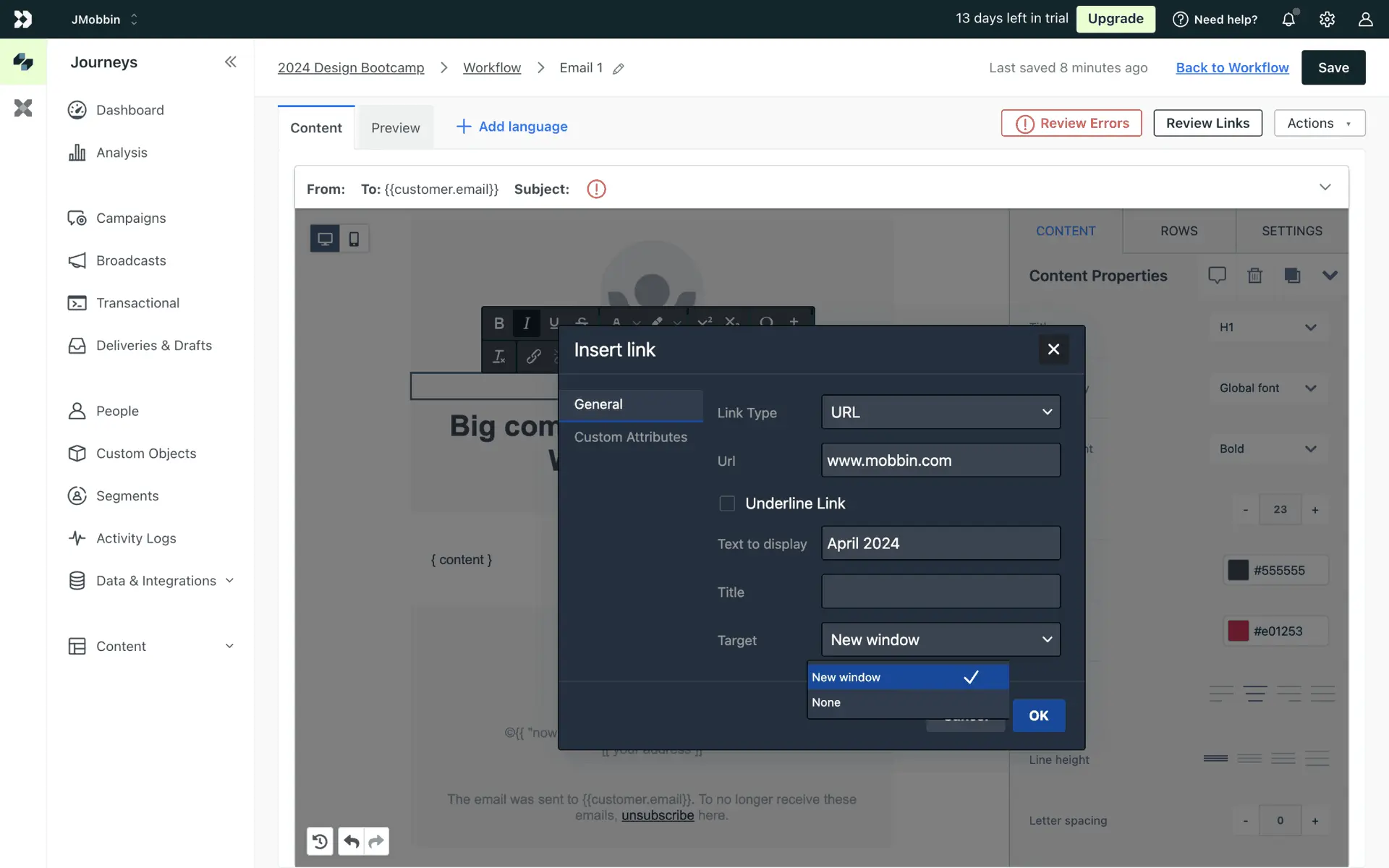Click the #e01253 color swatch
The image size is (1389, 868).
pyautogui.click(x=1238, y=631)
